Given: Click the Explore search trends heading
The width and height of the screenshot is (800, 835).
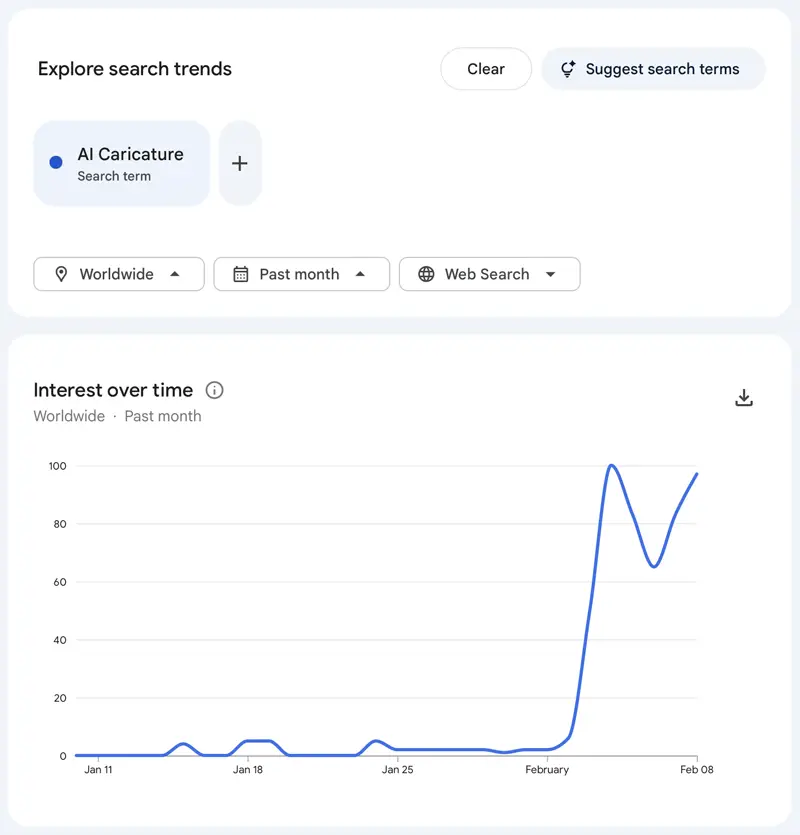Looking at the screenshot, I should pos(134,69).
